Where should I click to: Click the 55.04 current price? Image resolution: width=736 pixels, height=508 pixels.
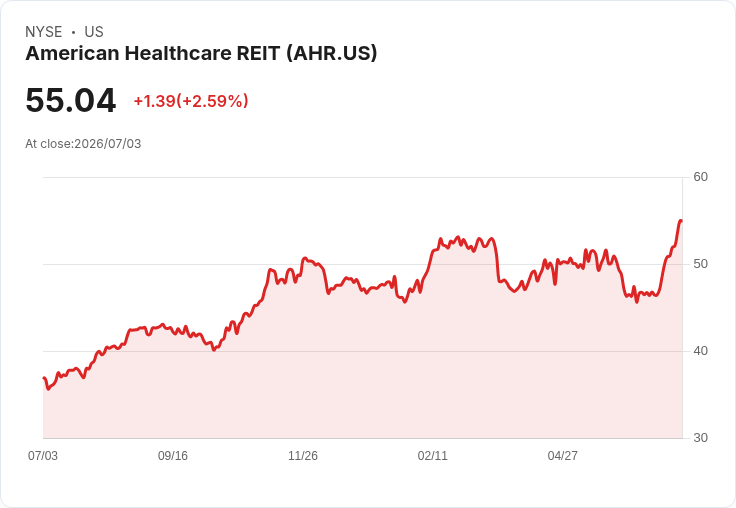[x=70, y=100]
